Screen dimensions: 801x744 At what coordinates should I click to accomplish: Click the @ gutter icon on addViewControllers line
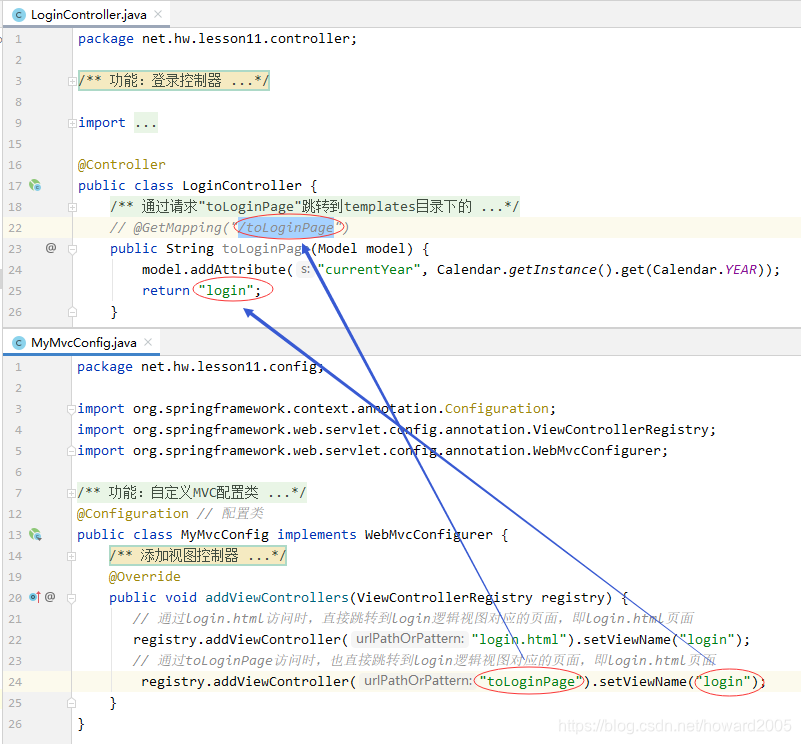50,597
